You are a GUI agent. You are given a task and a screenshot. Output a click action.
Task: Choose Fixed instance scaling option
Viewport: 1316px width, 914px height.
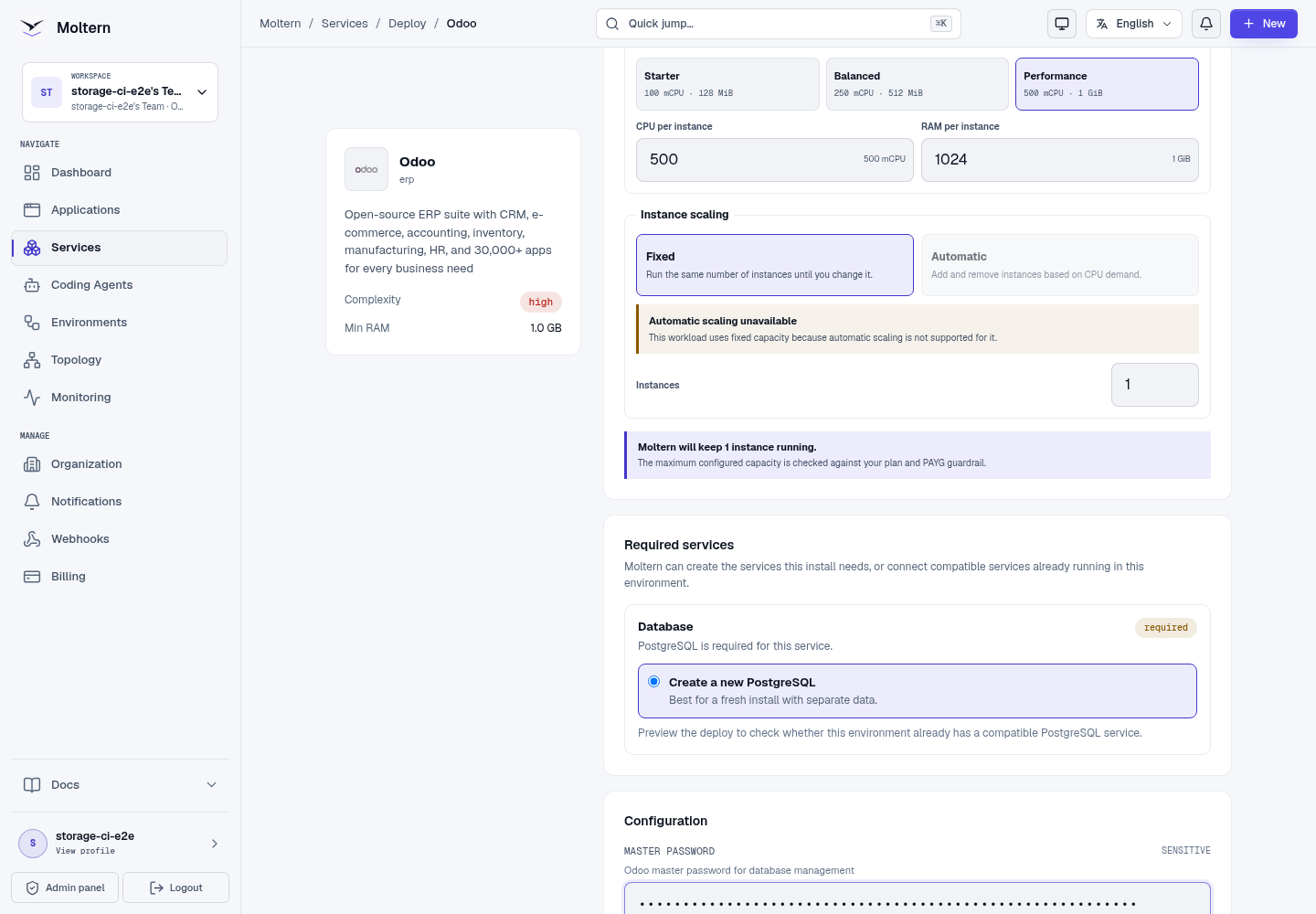[775, 265]
